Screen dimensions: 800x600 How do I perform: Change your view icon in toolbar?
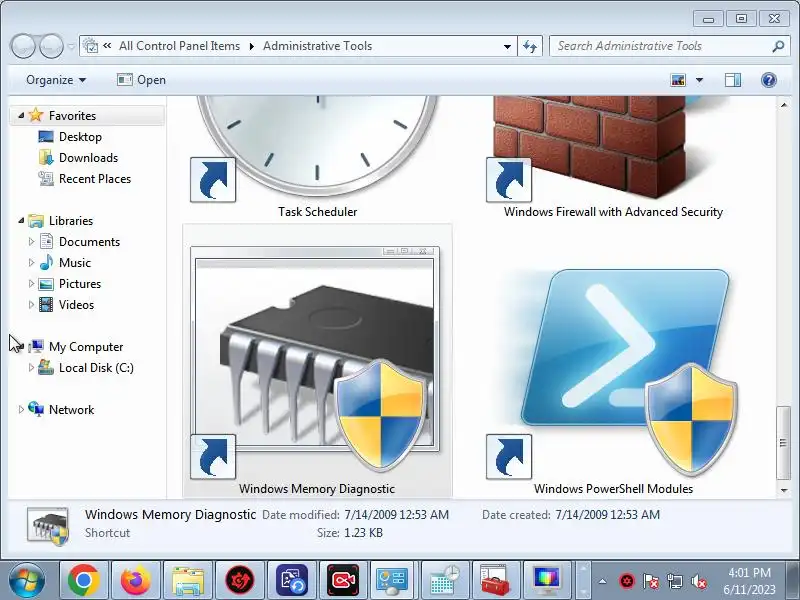tap(678, 80)
